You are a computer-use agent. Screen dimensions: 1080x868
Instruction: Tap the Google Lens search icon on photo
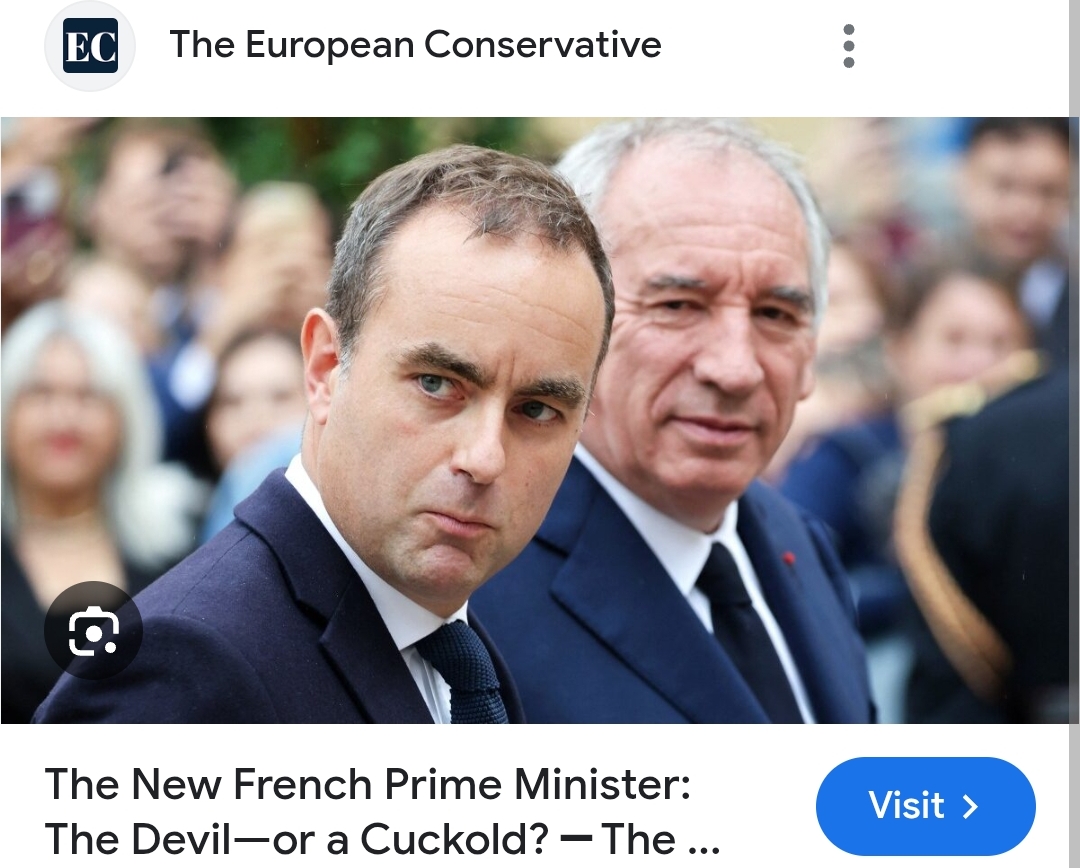click(x=94, y=630)
